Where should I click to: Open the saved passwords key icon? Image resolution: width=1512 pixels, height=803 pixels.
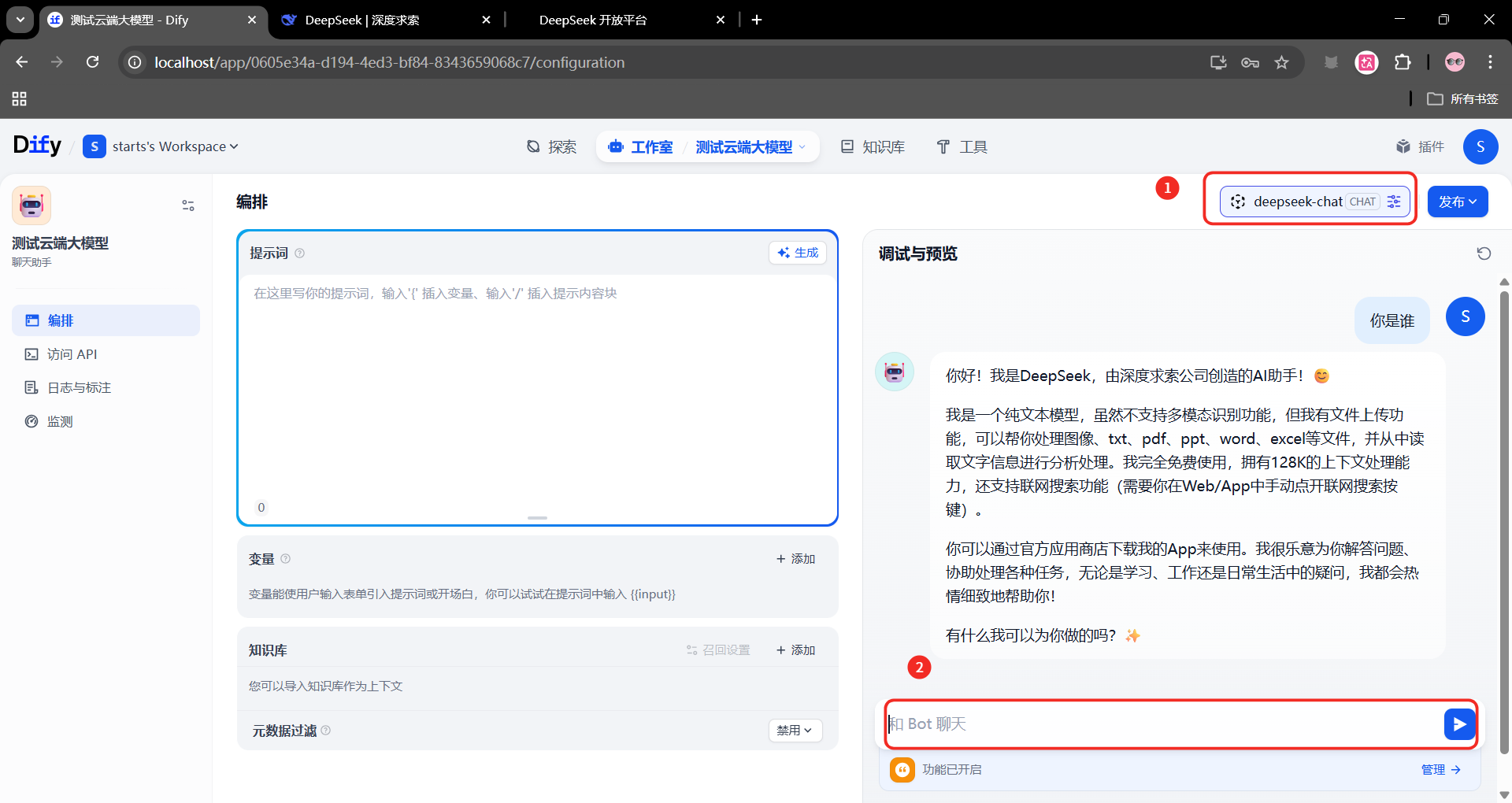(1250, 62)
